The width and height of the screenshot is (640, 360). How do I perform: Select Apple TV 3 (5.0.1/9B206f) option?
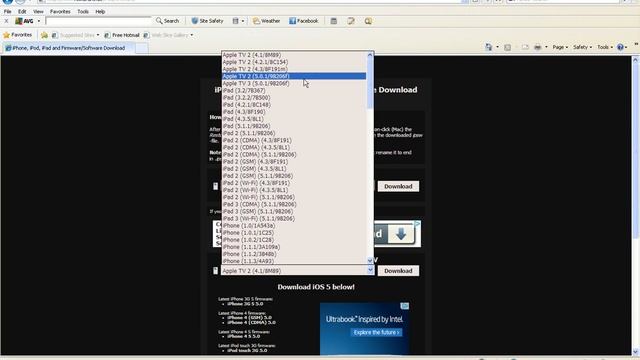tap(294, 83)
